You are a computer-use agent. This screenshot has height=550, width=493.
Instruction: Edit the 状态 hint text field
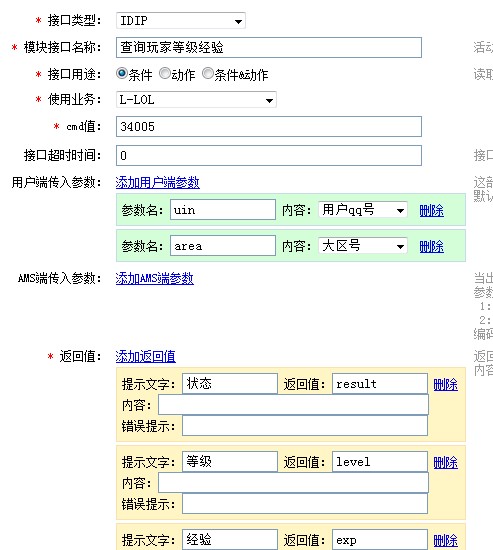click(230, 383)
